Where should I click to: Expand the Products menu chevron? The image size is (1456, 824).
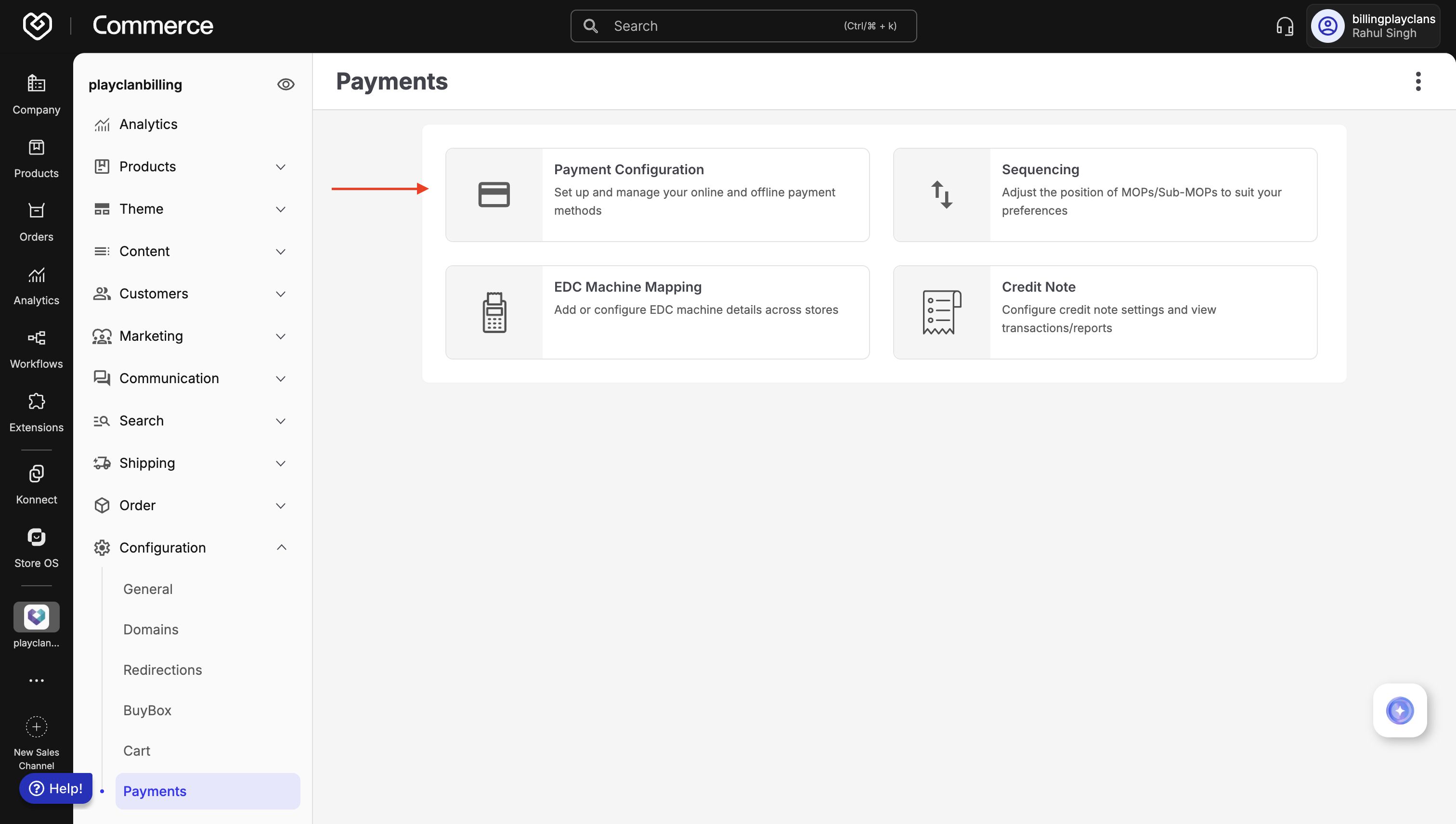coord(280,167)
